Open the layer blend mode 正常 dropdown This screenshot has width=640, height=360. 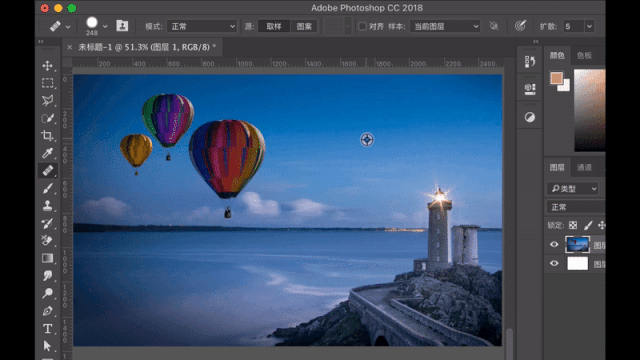coord(576,207)
